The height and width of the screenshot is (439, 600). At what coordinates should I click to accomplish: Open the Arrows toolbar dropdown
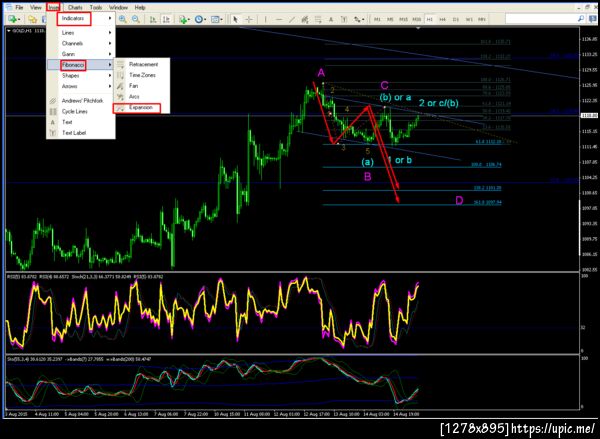point(359,19)
